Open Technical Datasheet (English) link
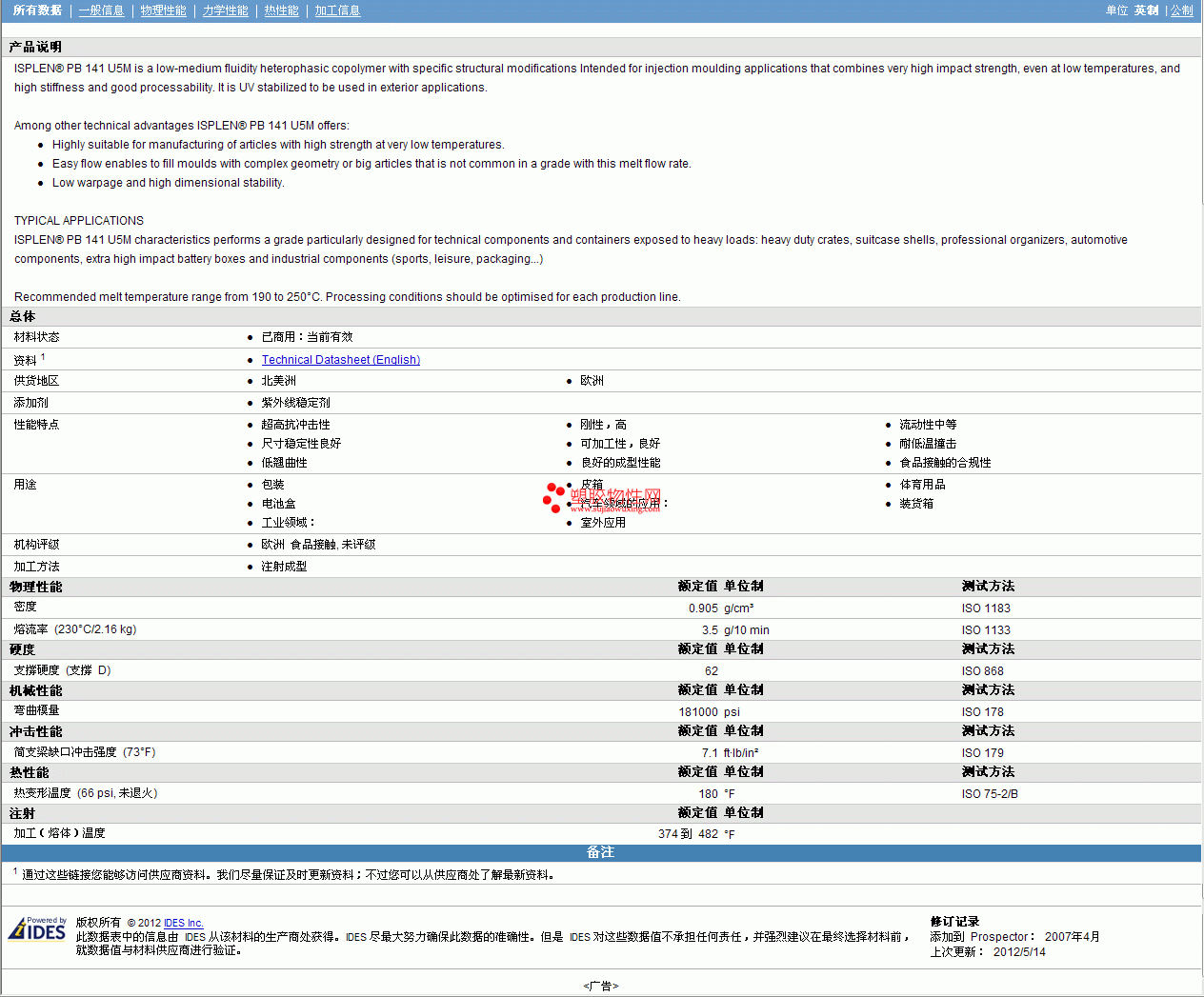 [341, 360]
